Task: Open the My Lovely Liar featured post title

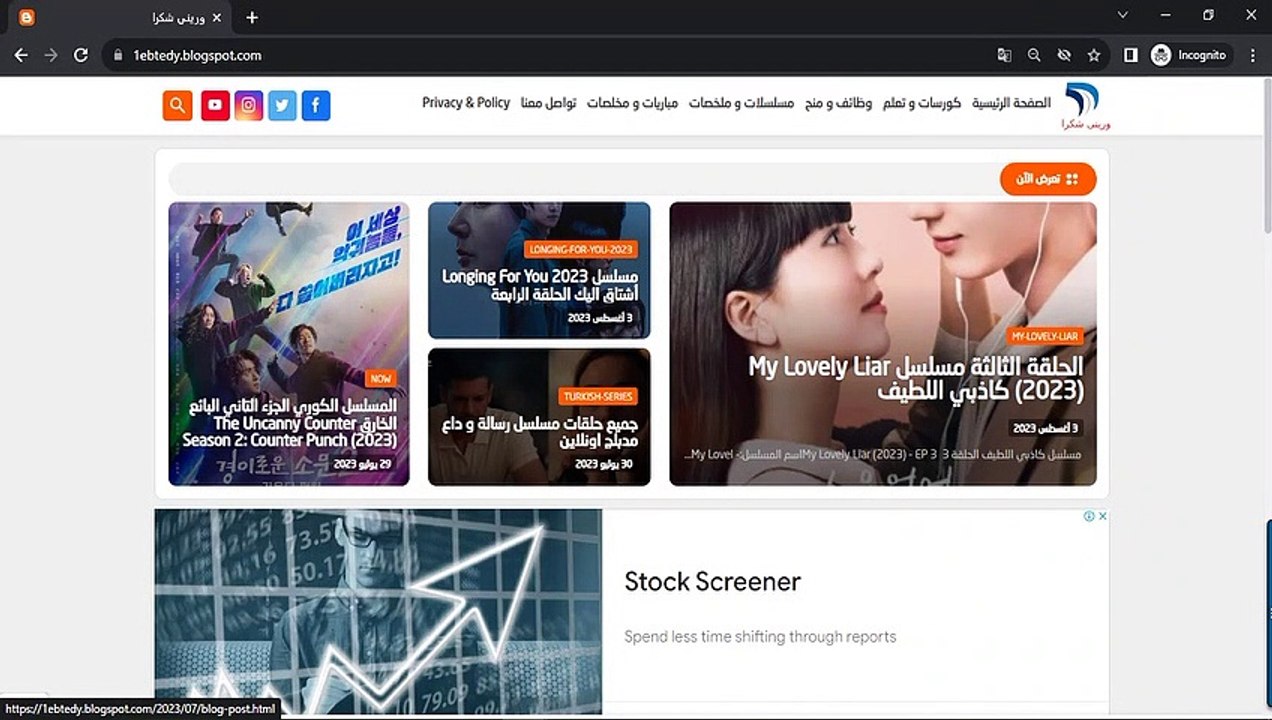Action: tap(915, 378)
